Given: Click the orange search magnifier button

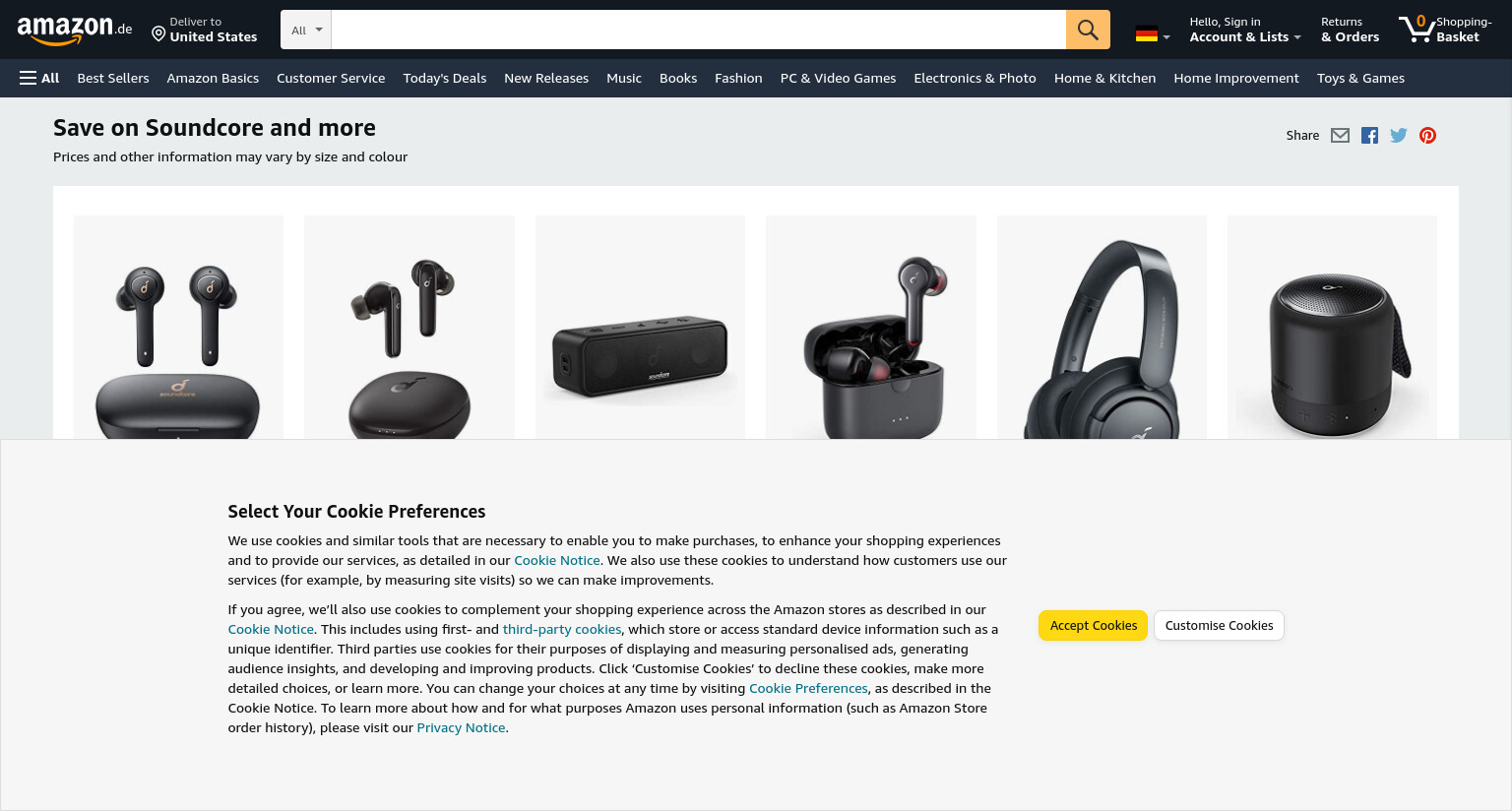Looking at the screenshot, I should (1088, 30).
